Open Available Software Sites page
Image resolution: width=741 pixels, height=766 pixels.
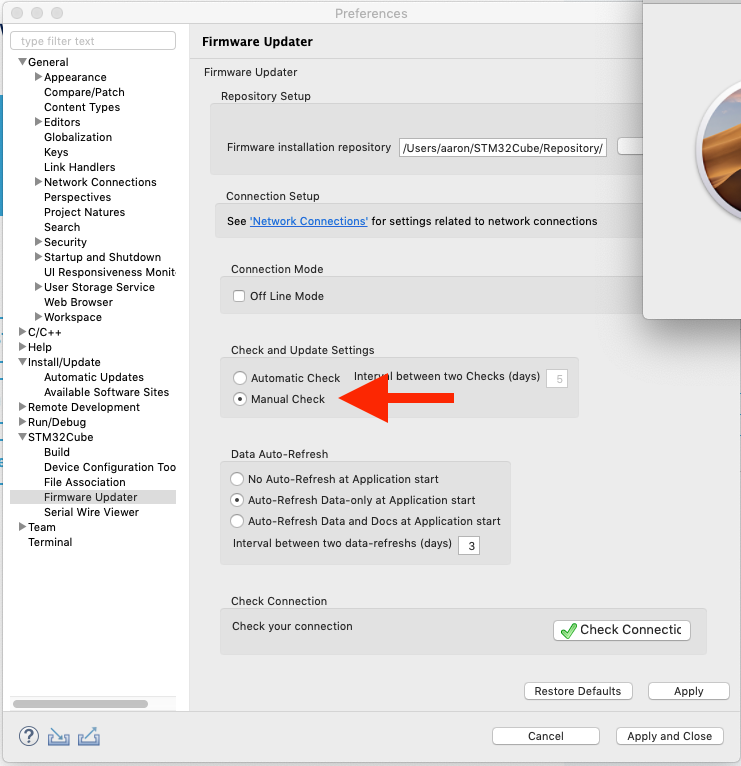click(x=106, y=392)
